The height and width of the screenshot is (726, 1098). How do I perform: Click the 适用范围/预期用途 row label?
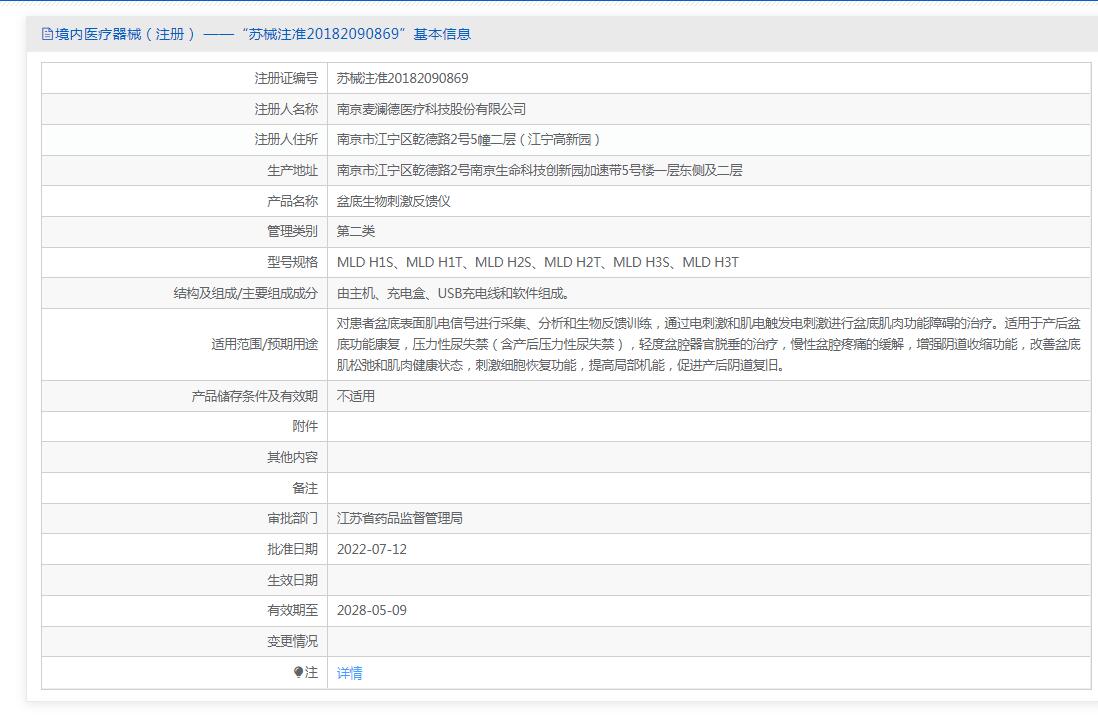coord(264,344)
